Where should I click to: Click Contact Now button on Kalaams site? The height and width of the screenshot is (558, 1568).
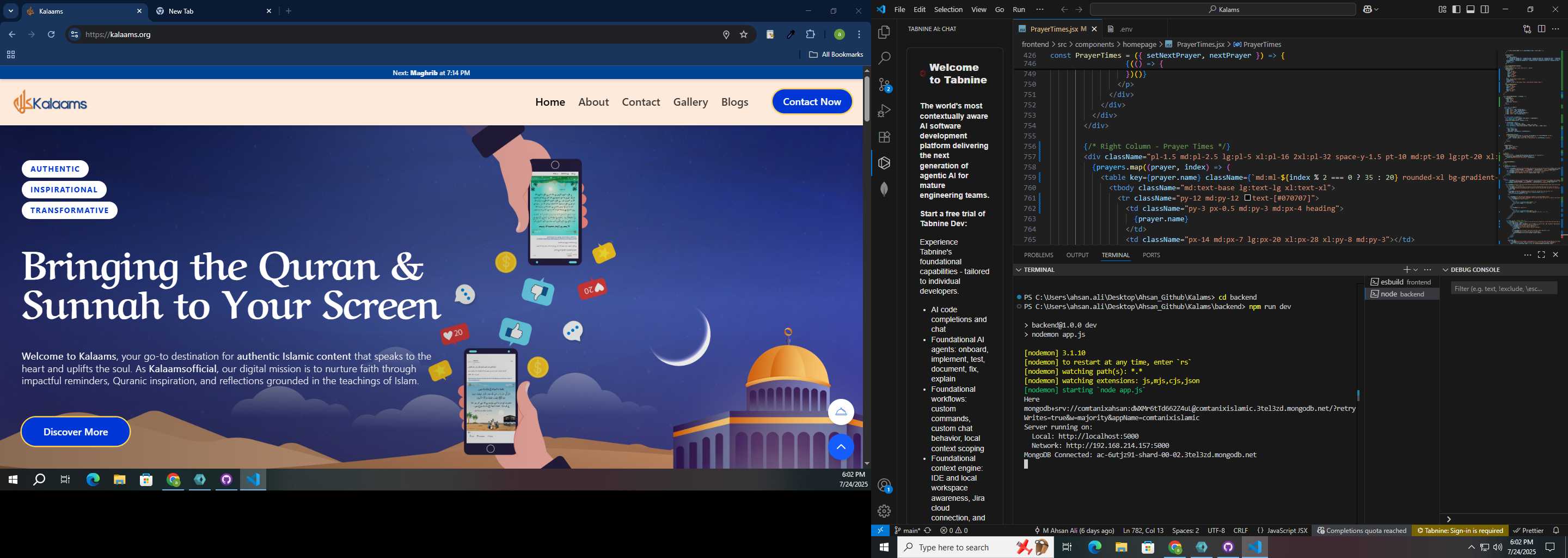(x=811, y=102)
